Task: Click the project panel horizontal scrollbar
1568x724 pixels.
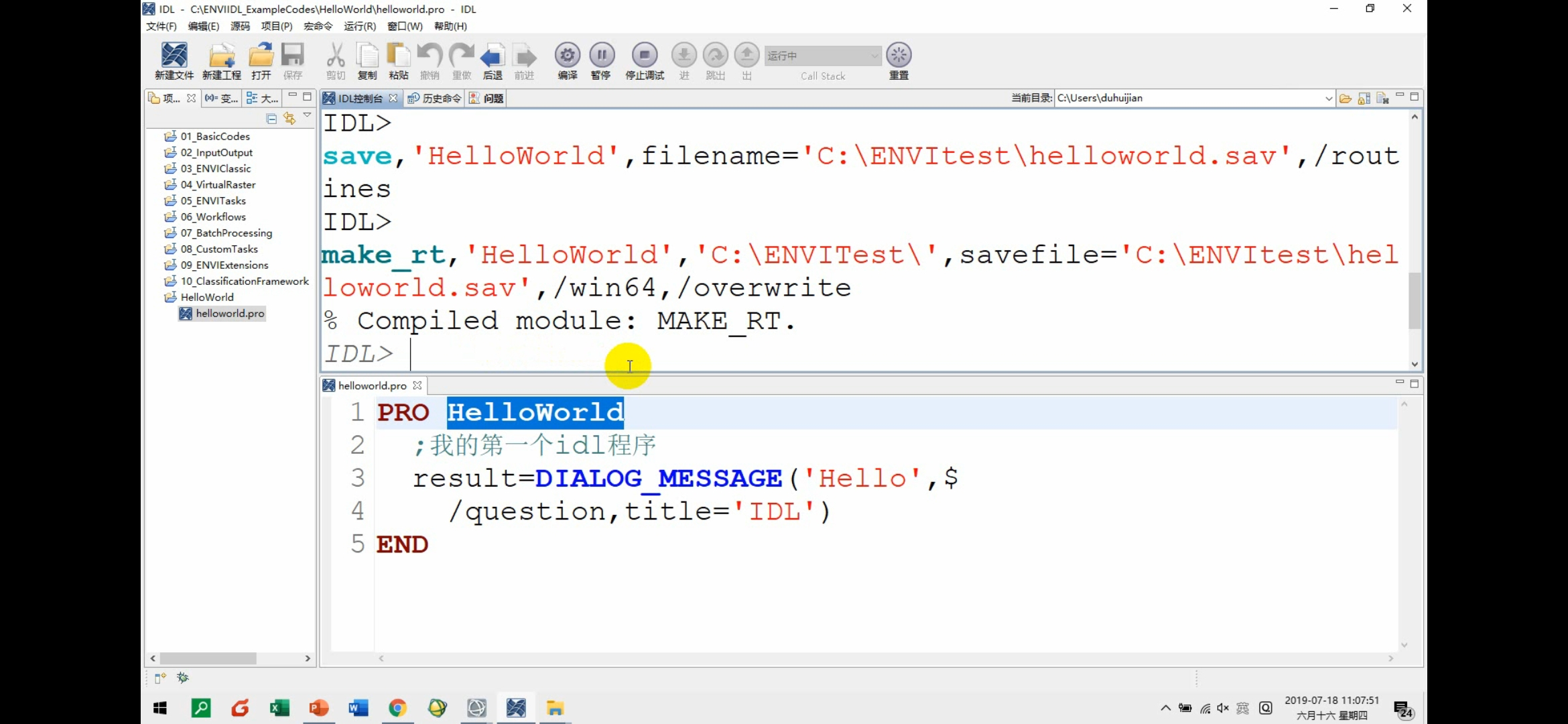Action: (x=208, y=658)
